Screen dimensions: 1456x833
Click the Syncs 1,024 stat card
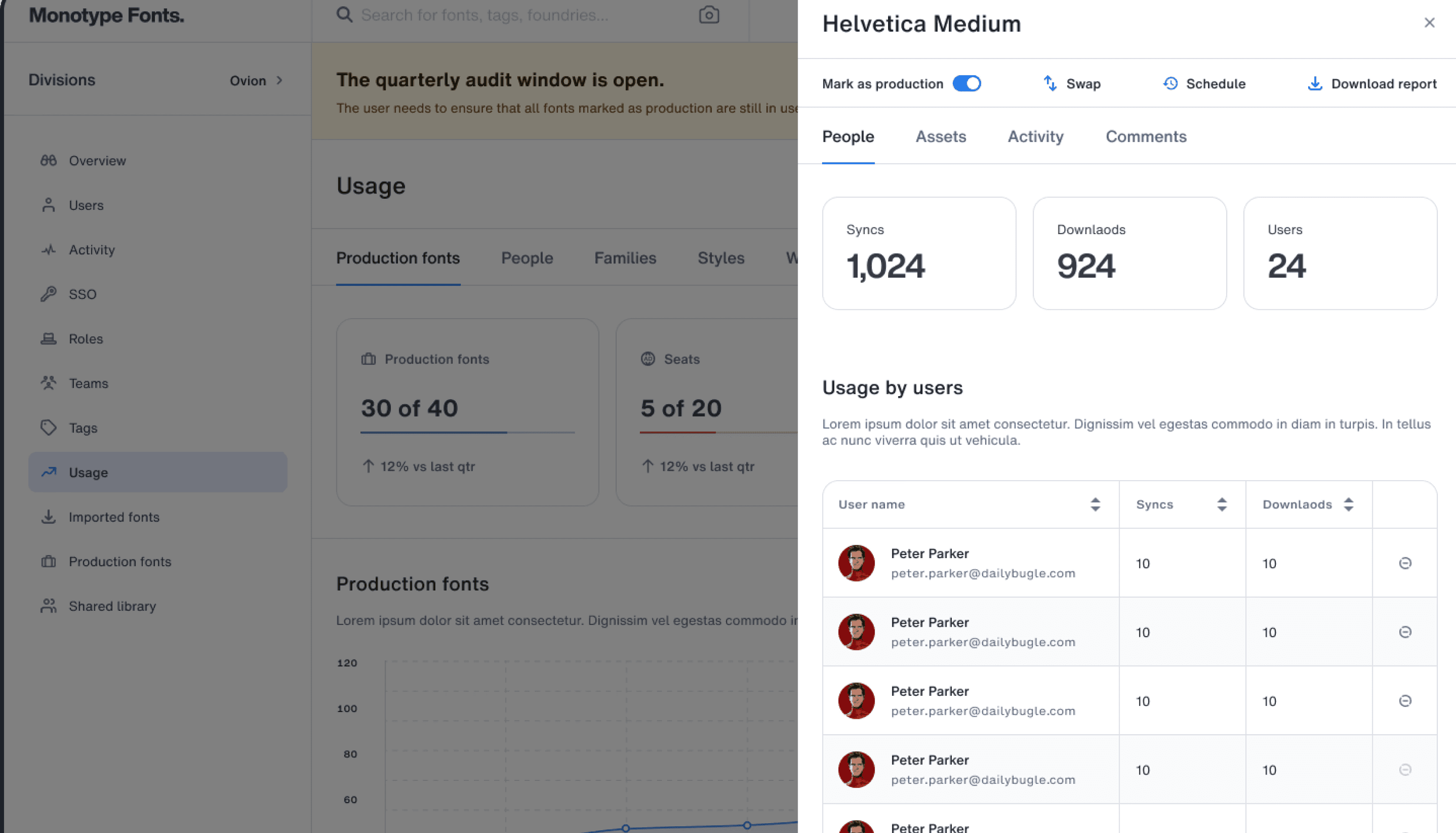tap(919, 254)
